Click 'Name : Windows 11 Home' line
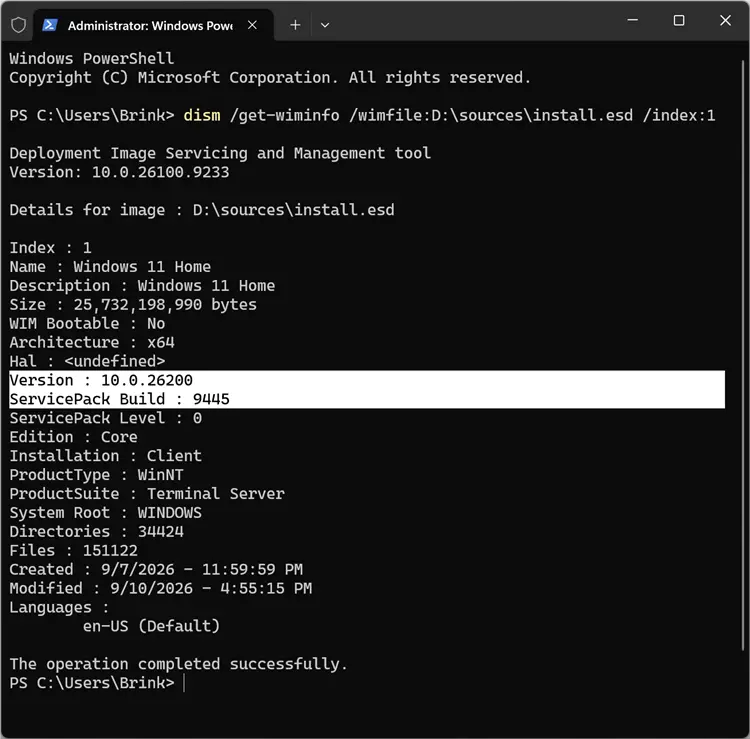This screenshot has height=739, width=750. tap(110, 267)
